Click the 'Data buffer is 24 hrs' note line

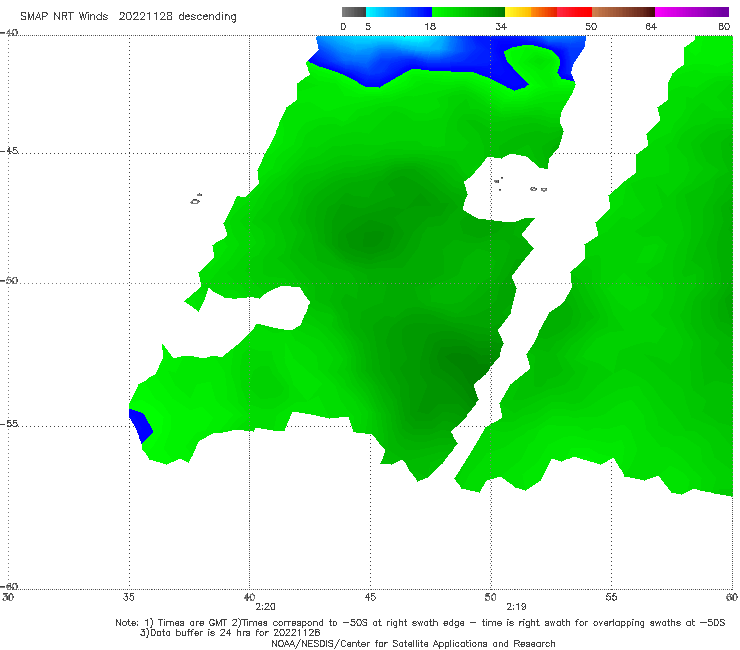click(230, 633)
